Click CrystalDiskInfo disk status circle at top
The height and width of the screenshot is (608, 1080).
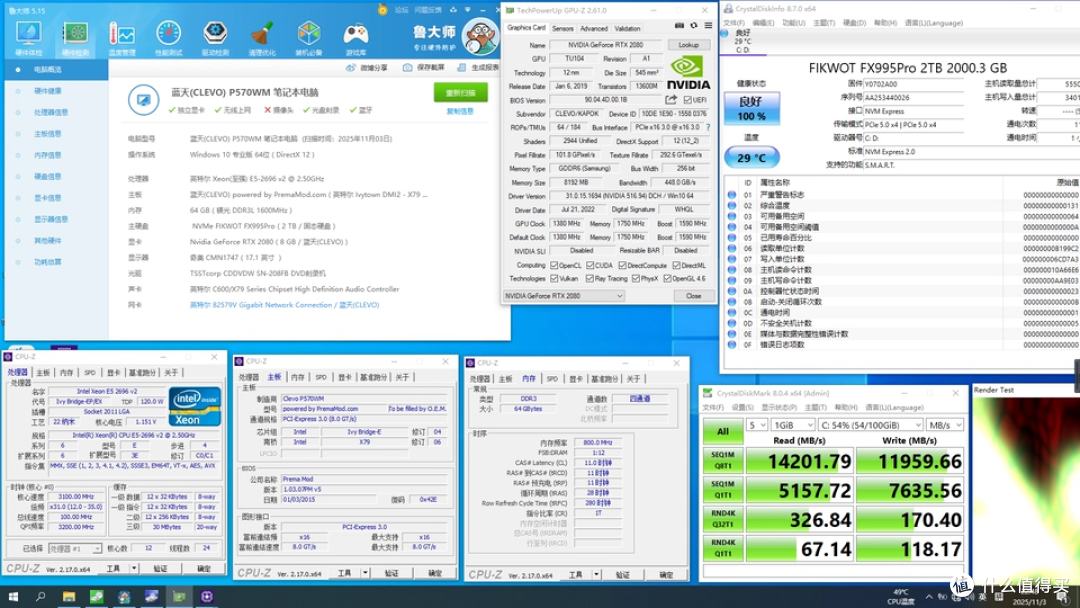click(725, 32)
